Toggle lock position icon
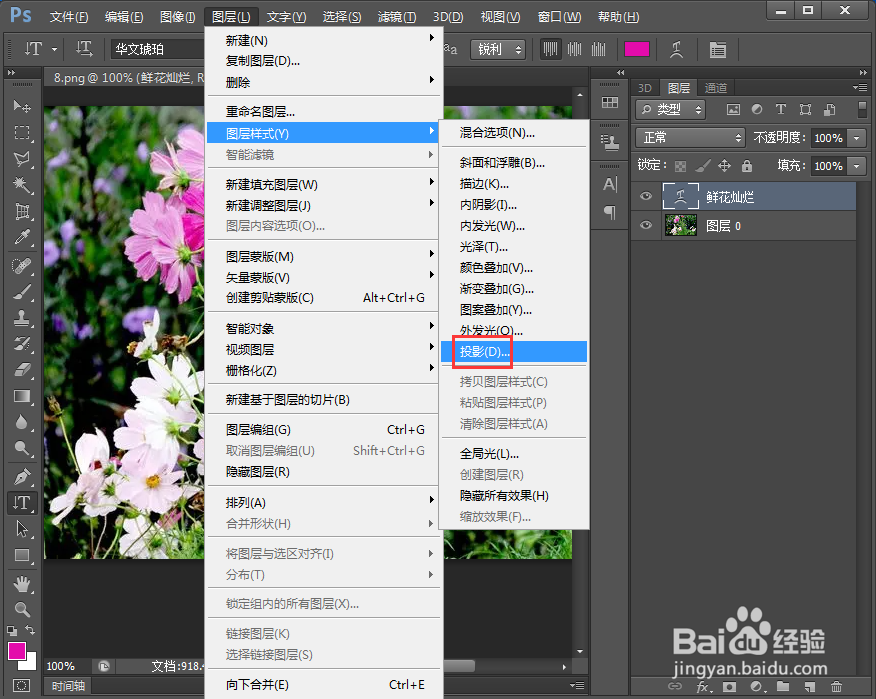 pyautogui.click(x=724, y=166)
